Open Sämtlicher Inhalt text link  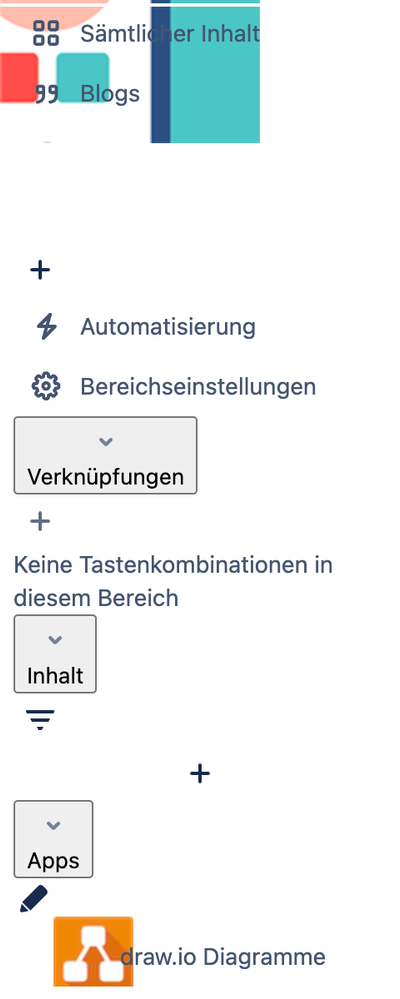169,33
